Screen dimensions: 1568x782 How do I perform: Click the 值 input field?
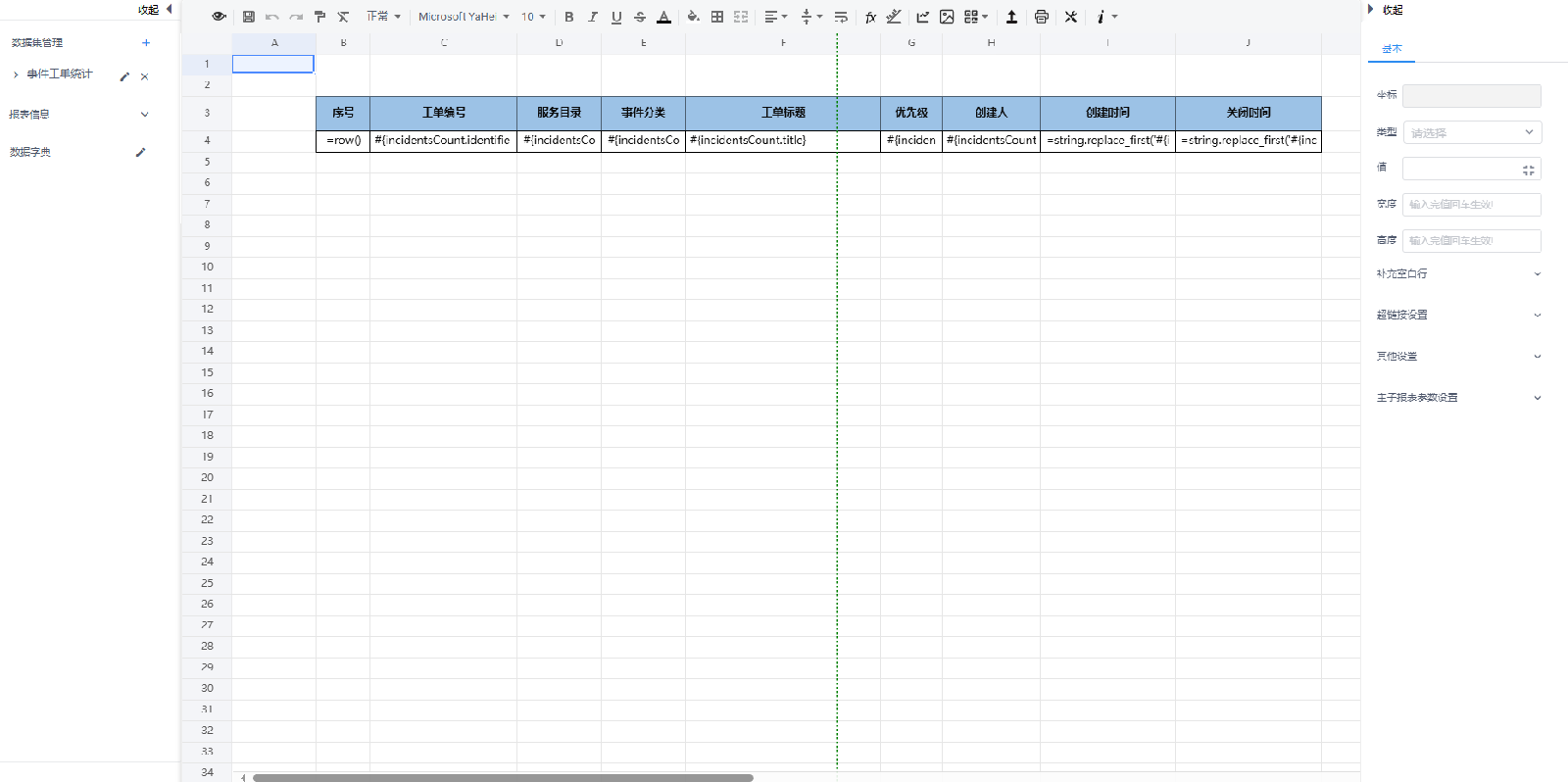click(1472, 169)
